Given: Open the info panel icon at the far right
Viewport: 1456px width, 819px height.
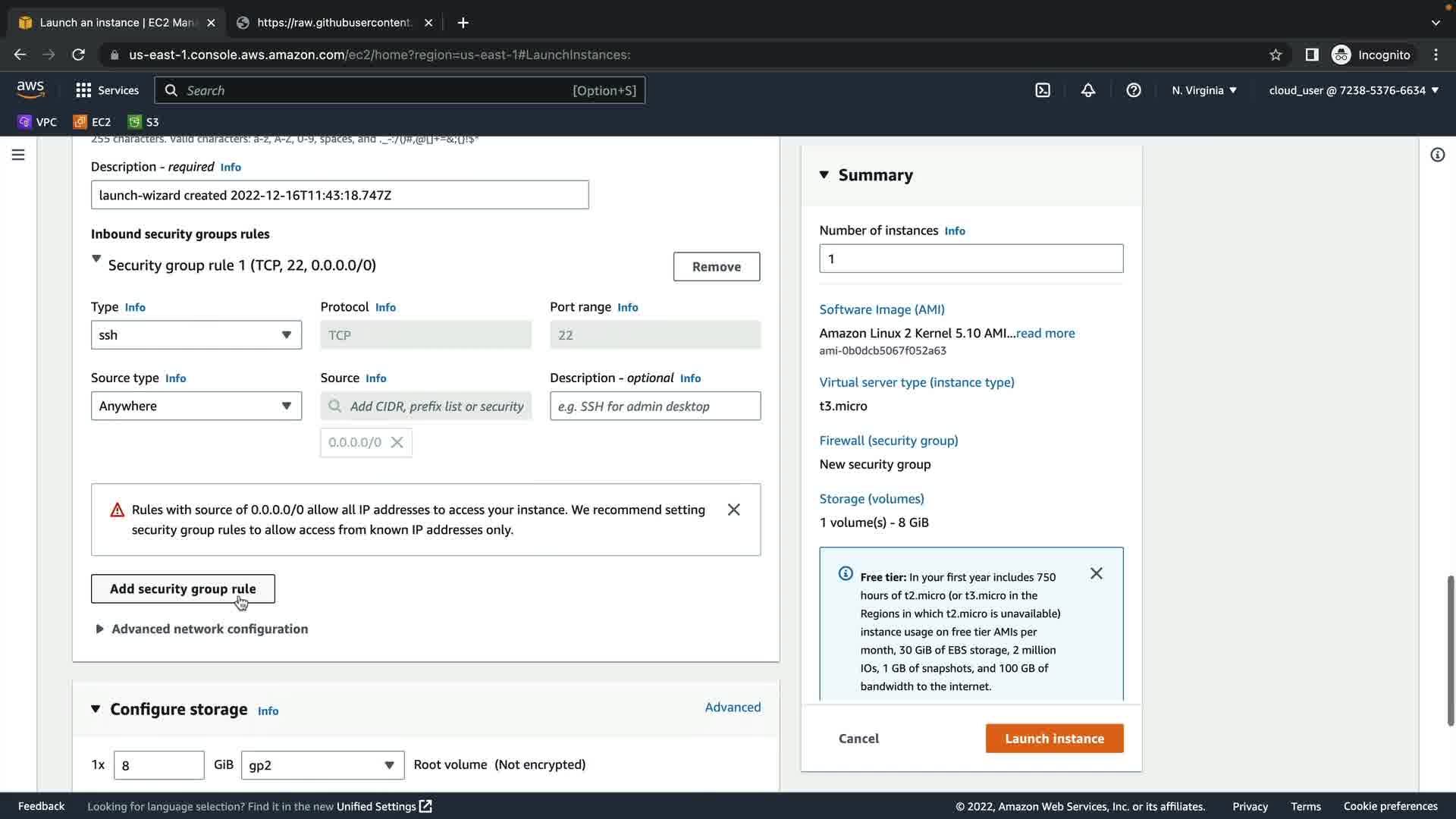Looking at the screenshot, I should point(1437,155).
